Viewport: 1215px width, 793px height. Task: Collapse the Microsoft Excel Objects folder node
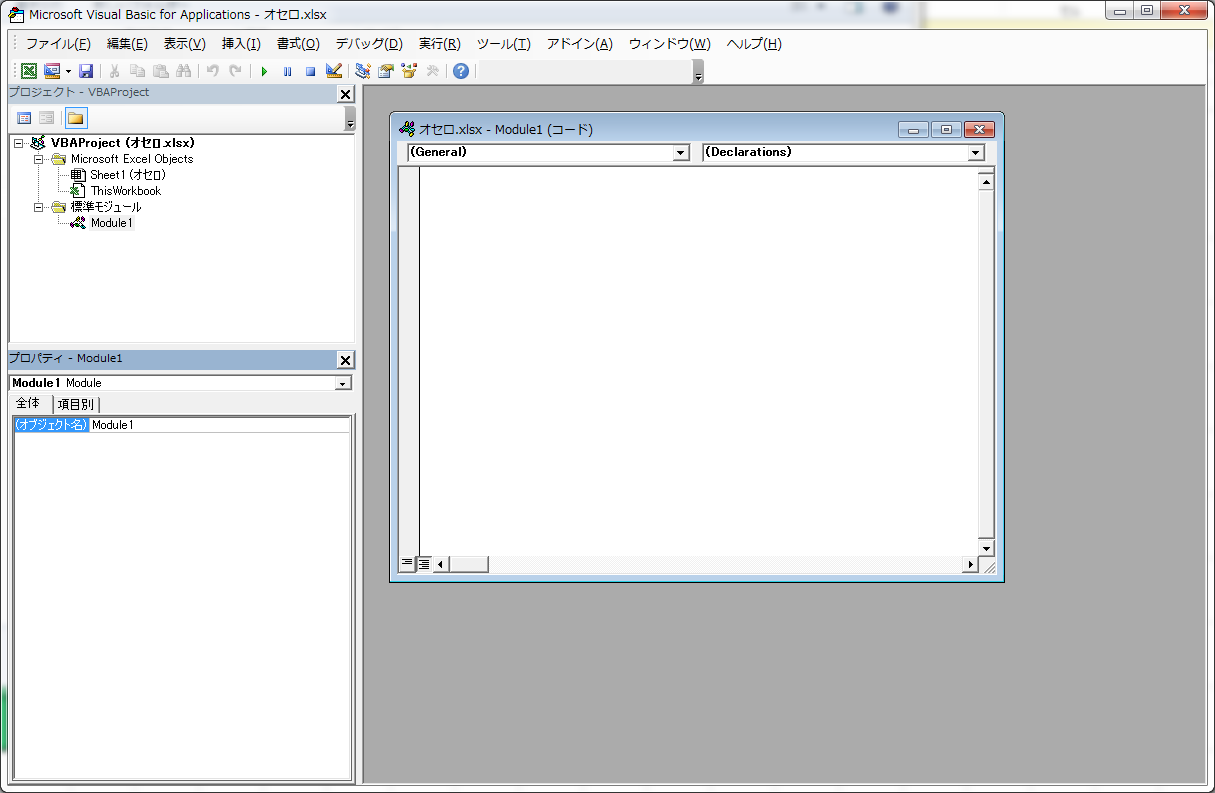click(39, 159)
